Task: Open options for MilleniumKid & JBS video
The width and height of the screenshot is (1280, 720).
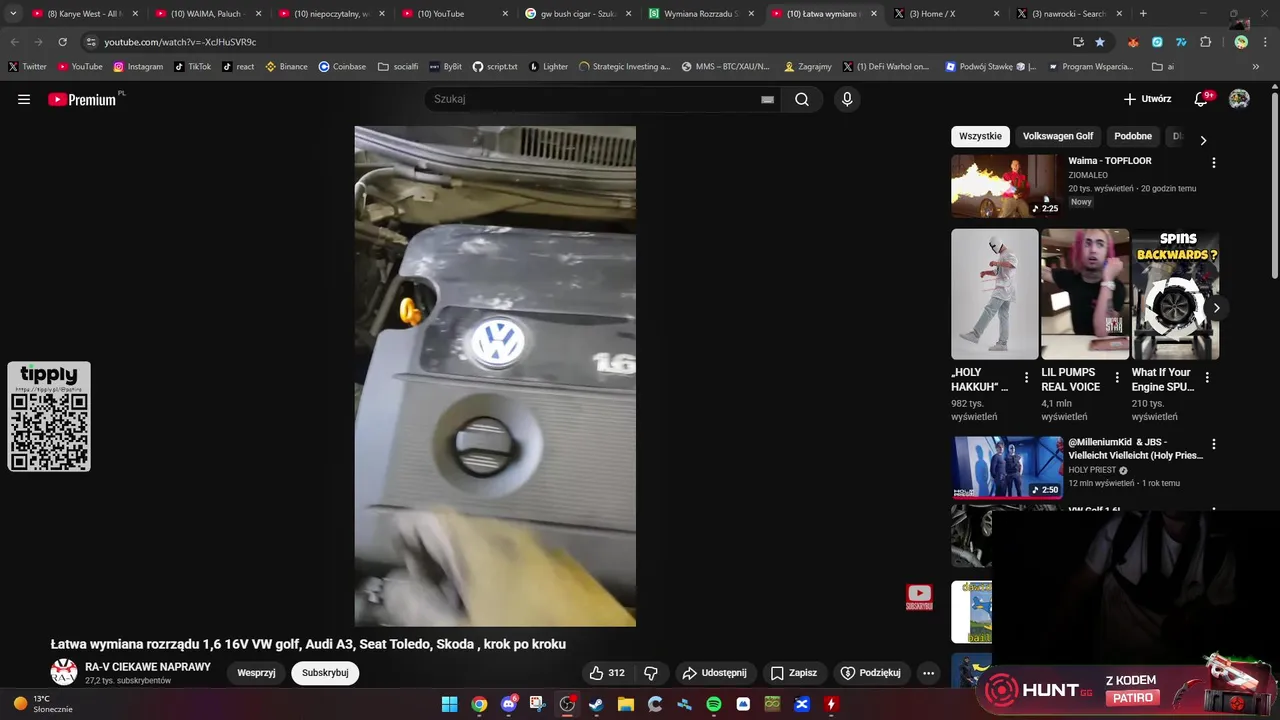Action: [1214, 444]
